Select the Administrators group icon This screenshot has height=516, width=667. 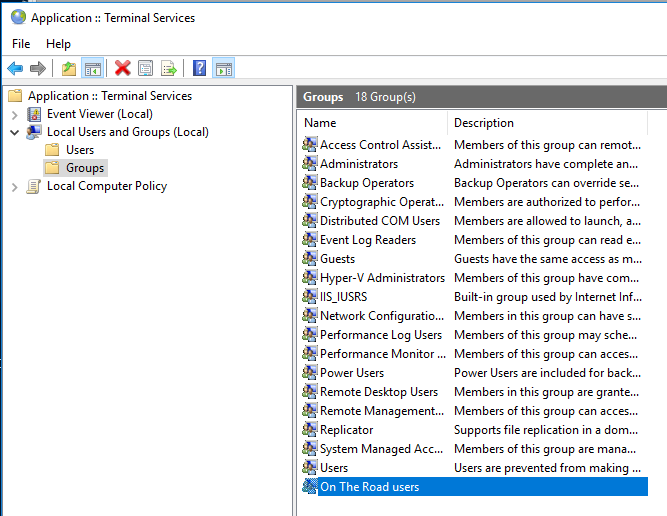coord(310,164)
